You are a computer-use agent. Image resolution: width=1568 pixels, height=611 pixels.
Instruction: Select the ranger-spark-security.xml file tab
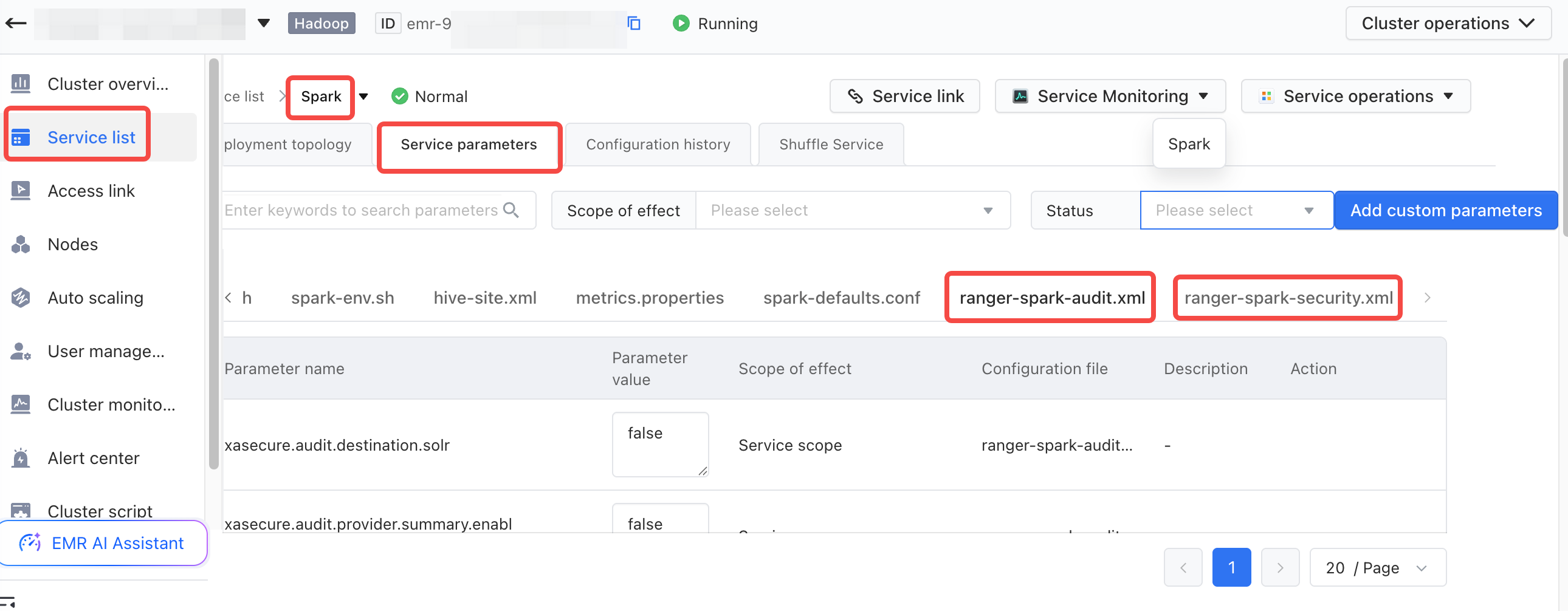point(1288,298)
